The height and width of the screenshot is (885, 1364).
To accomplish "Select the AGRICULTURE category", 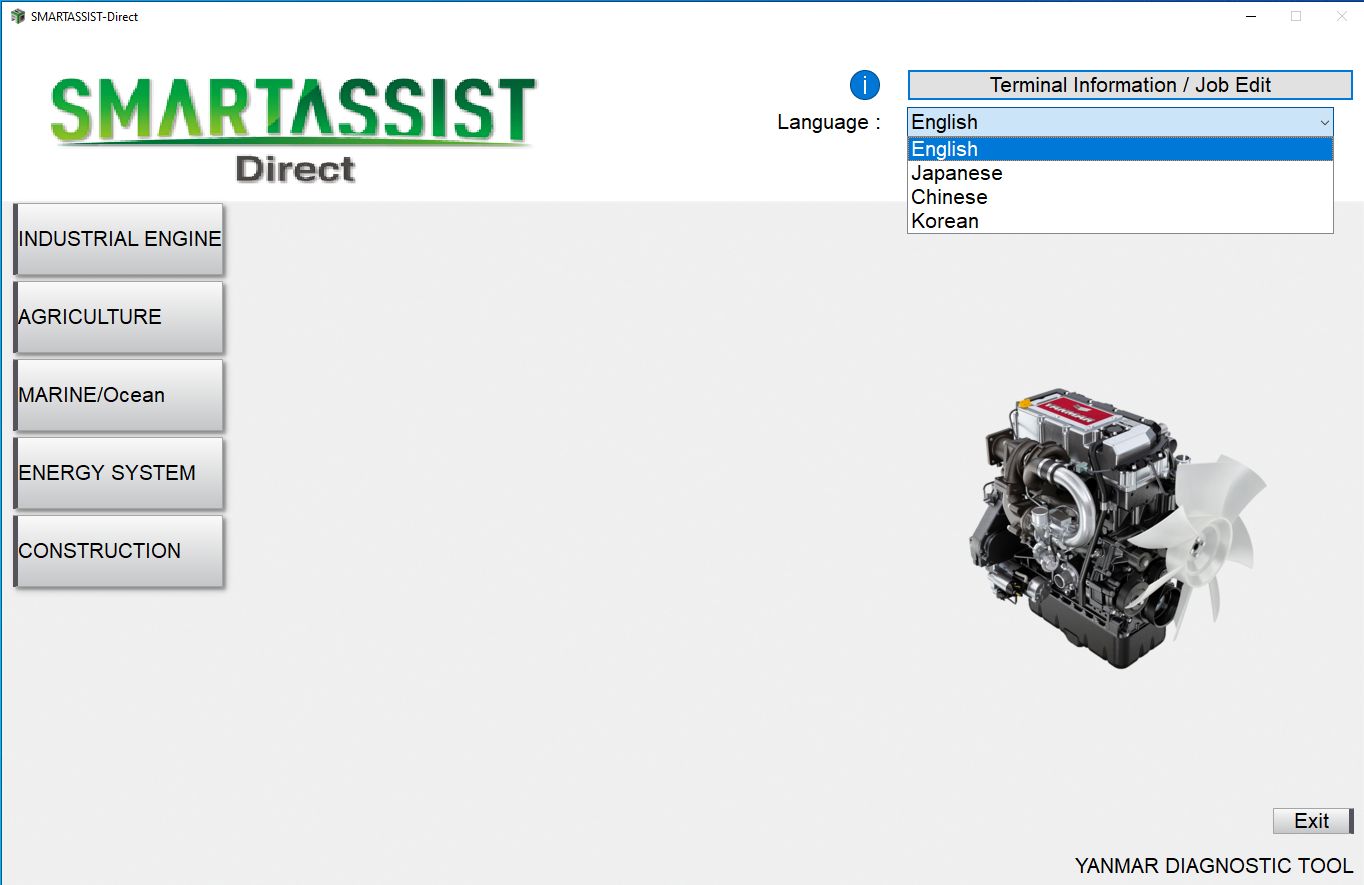I will [118, 316].
